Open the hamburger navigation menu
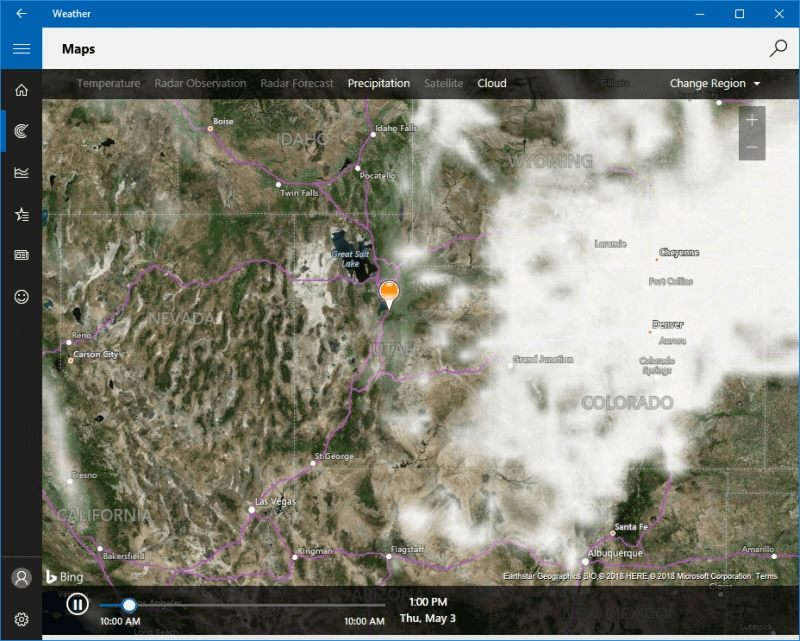 click(21, 48)
